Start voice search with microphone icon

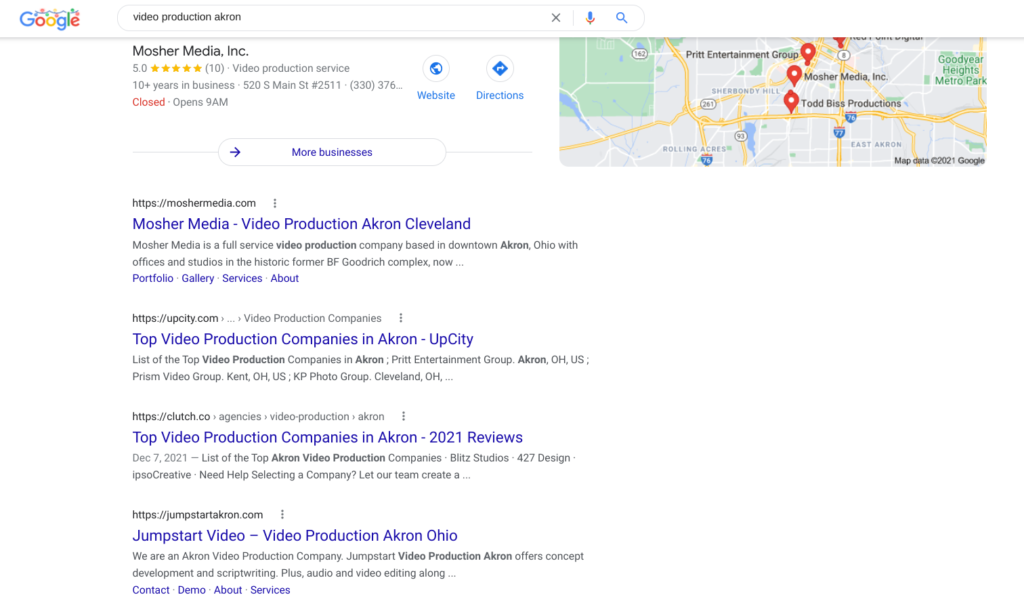(590, 18)
